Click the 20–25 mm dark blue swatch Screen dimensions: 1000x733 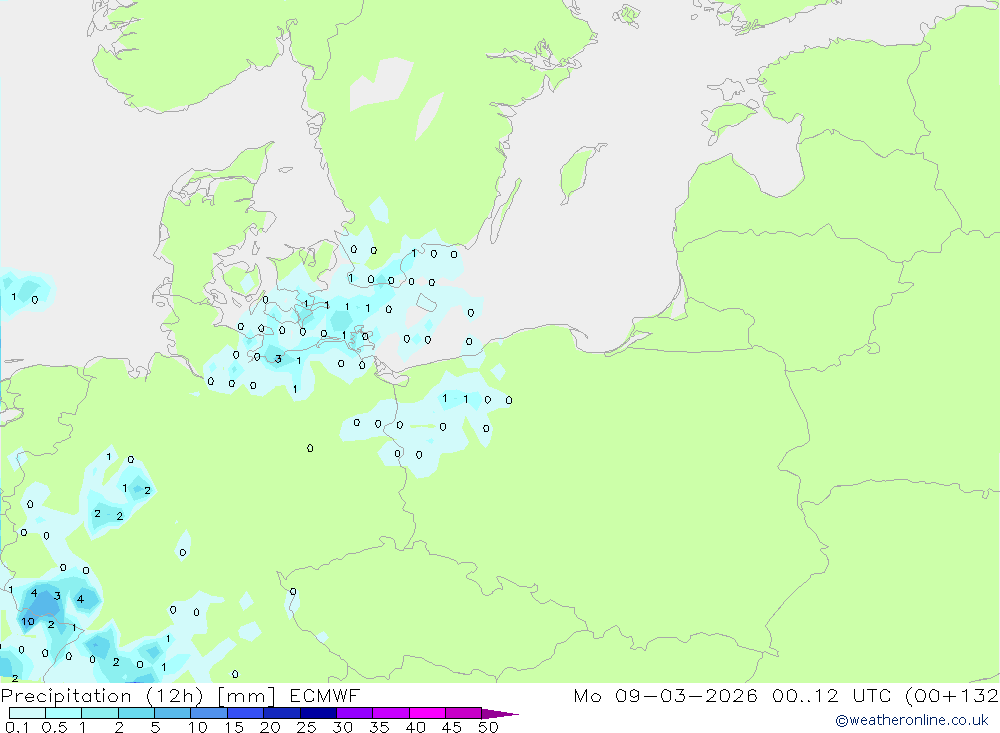click(x=282, y=713)
